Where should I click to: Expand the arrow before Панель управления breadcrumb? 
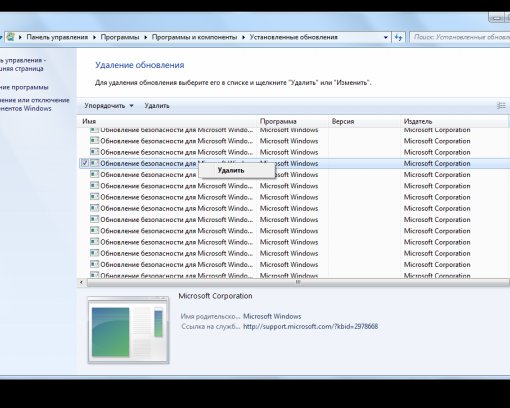pos(20,37)
